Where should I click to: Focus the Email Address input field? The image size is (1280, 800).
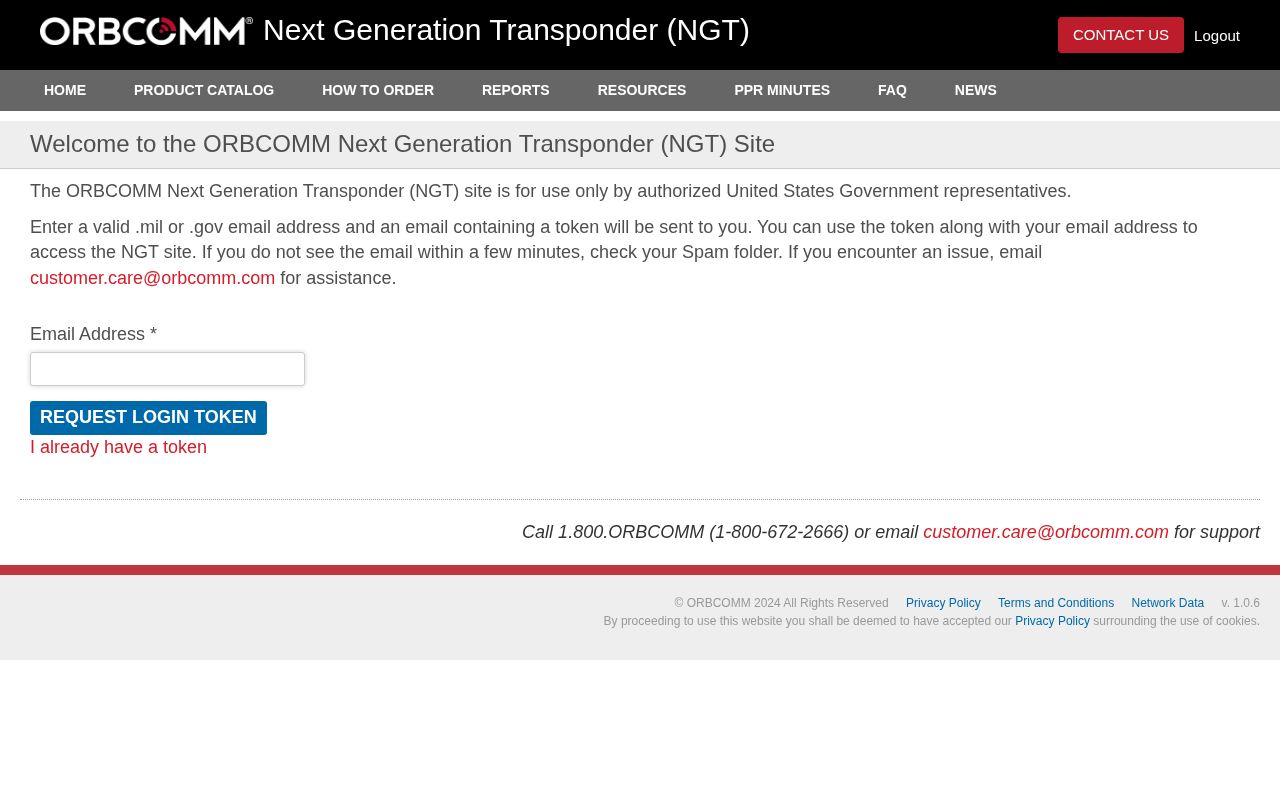(x=167, y=369)
